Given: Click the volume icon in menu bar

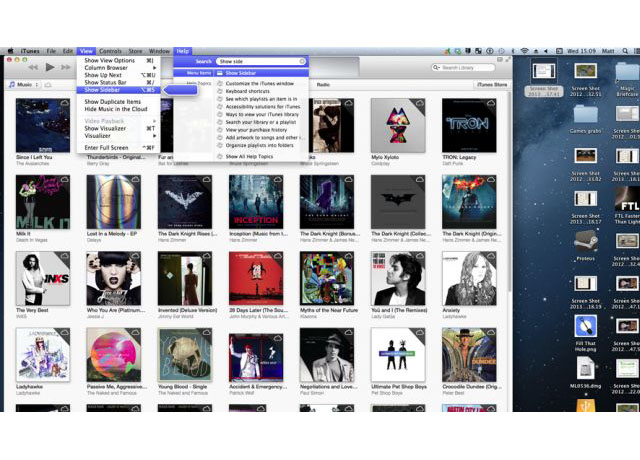Looking at the screenshot, I should [546, 51].
